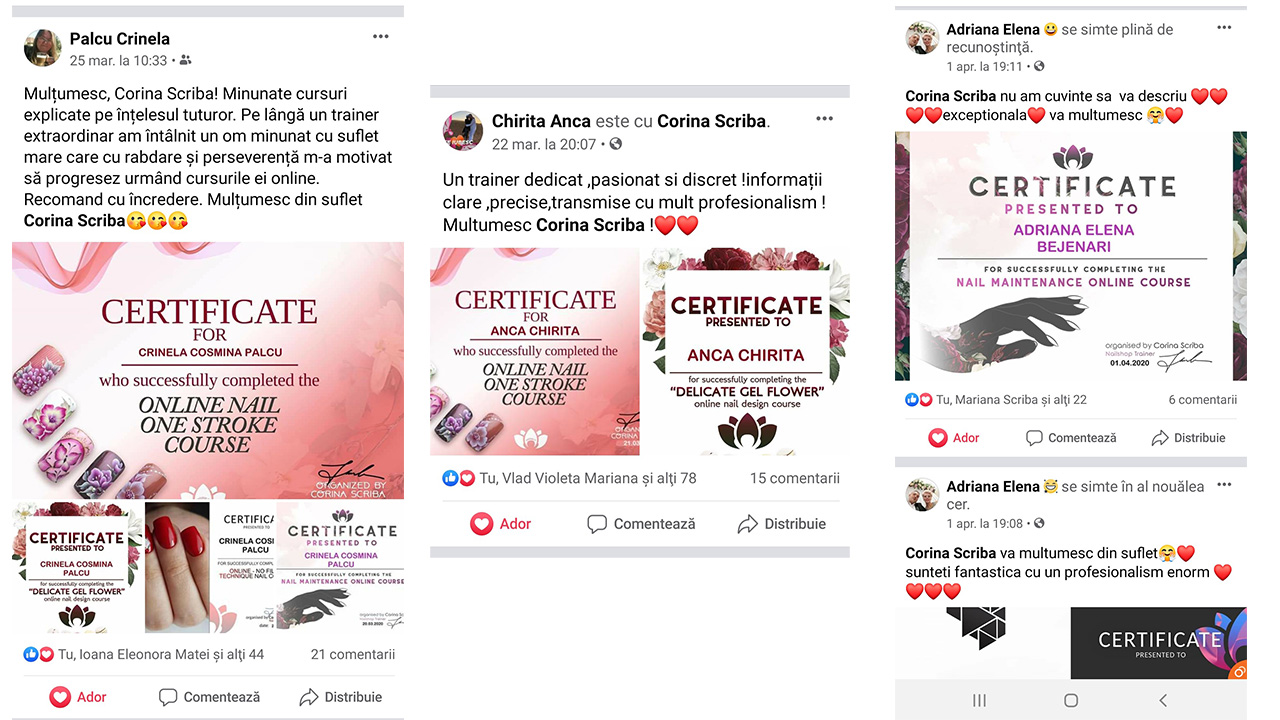Open options for Adriana Elena's 19:08 post

1224,485
